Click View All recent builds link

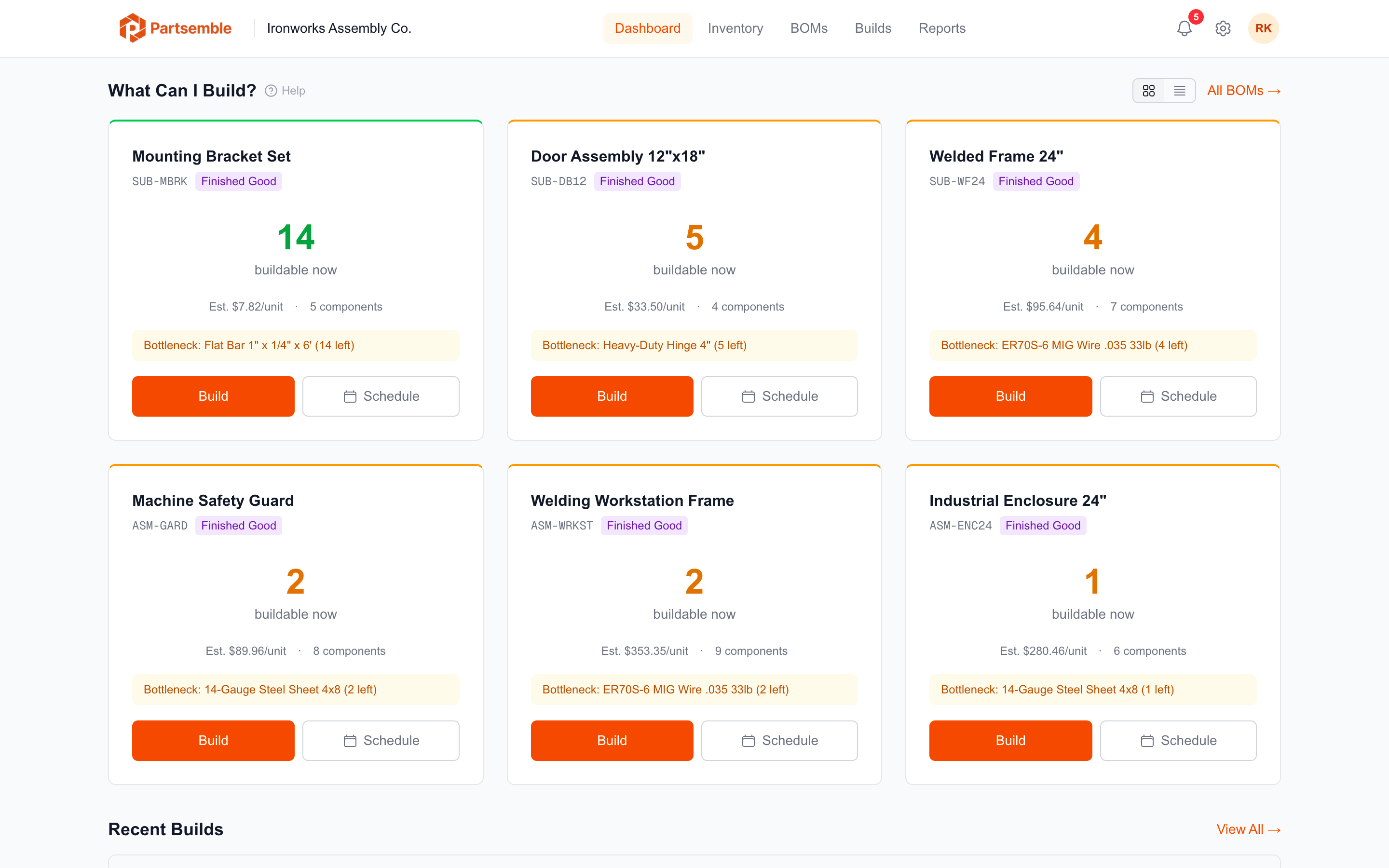1248,829
